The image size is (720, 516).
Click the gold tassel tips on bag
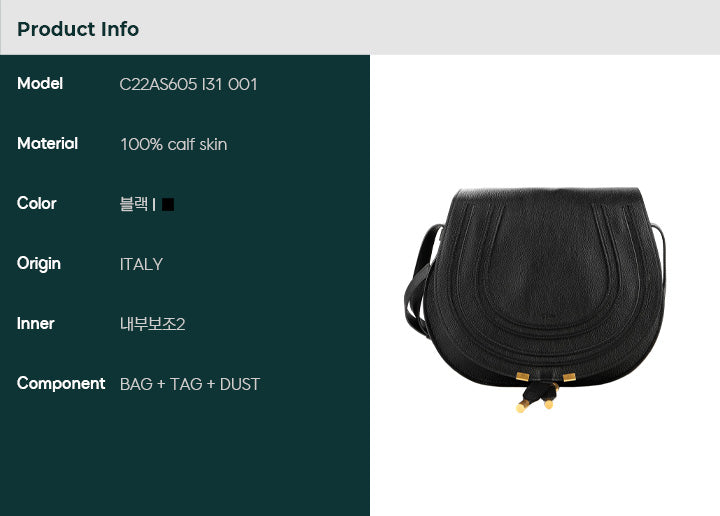534,405
